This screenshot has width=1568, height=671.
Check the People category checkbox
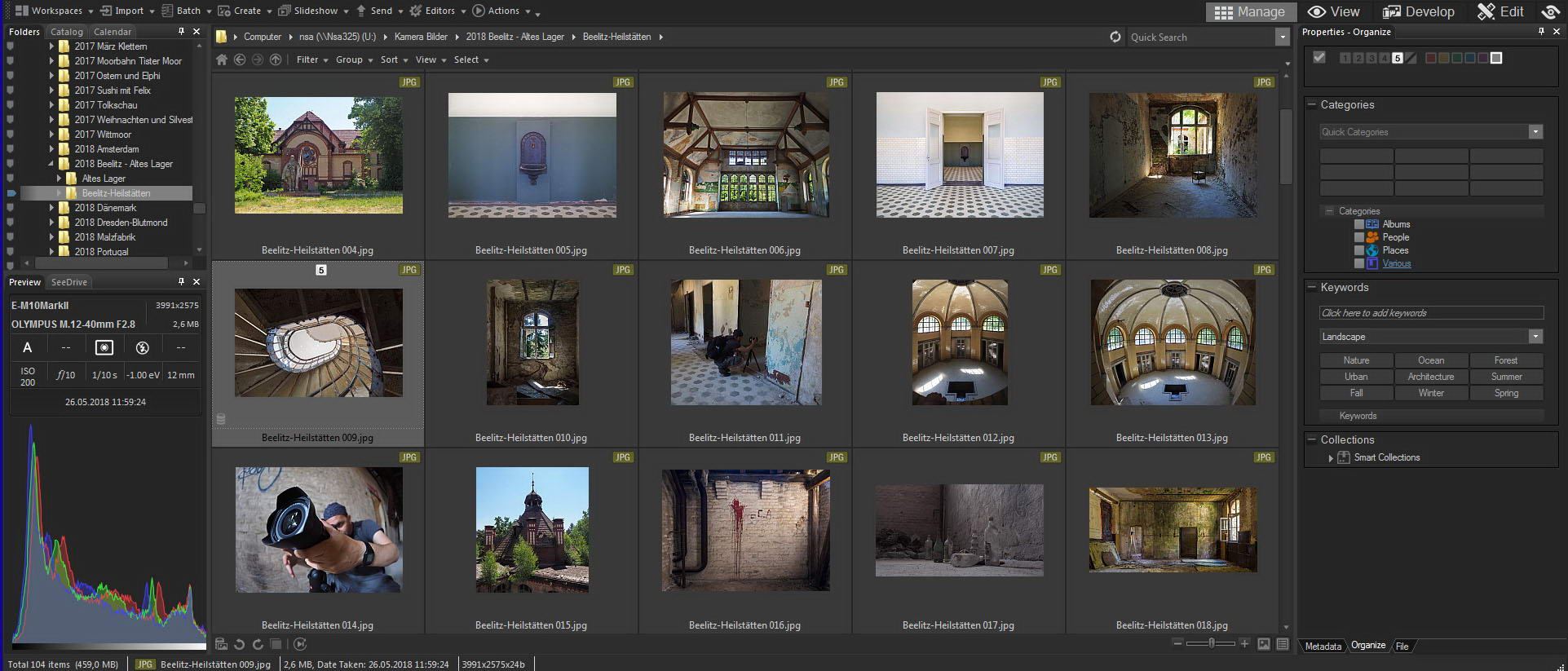[1359, 237]
